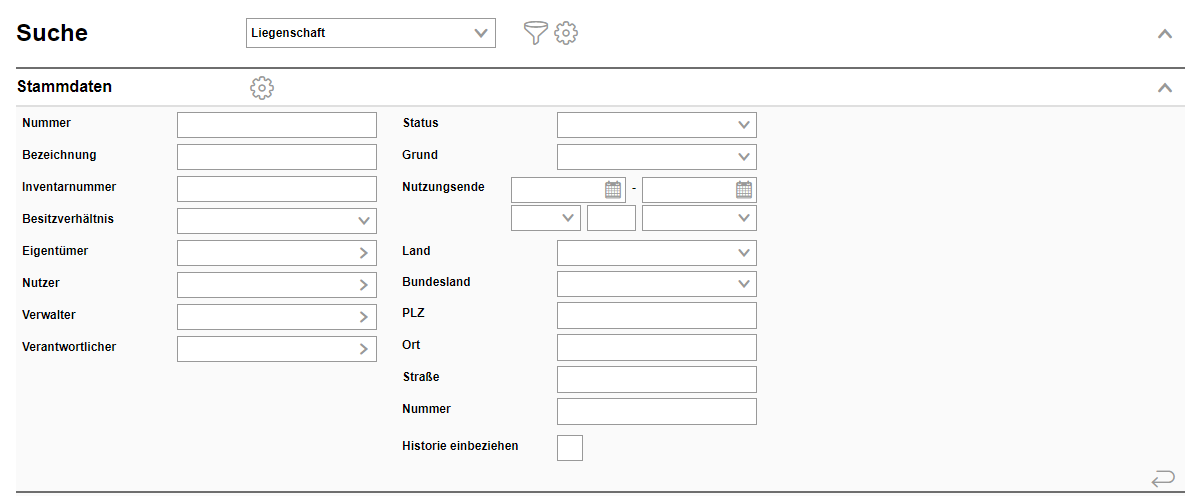Screen dimensions: 1187x496
Task: Open first small dropdown below Nutzungsende
Action: click(x=546, y=217)
